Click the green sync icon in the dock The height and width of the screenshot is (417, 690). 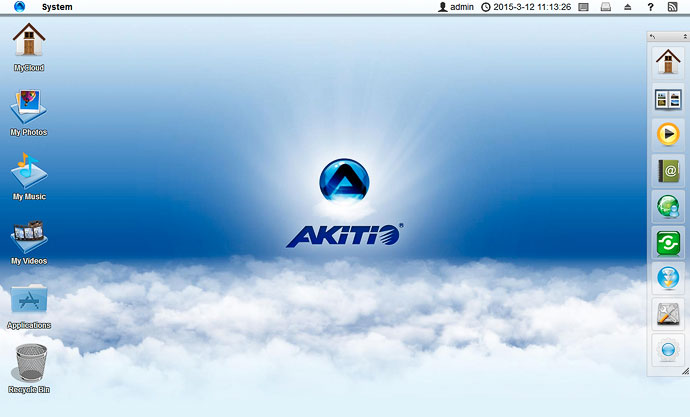[667, 243]
